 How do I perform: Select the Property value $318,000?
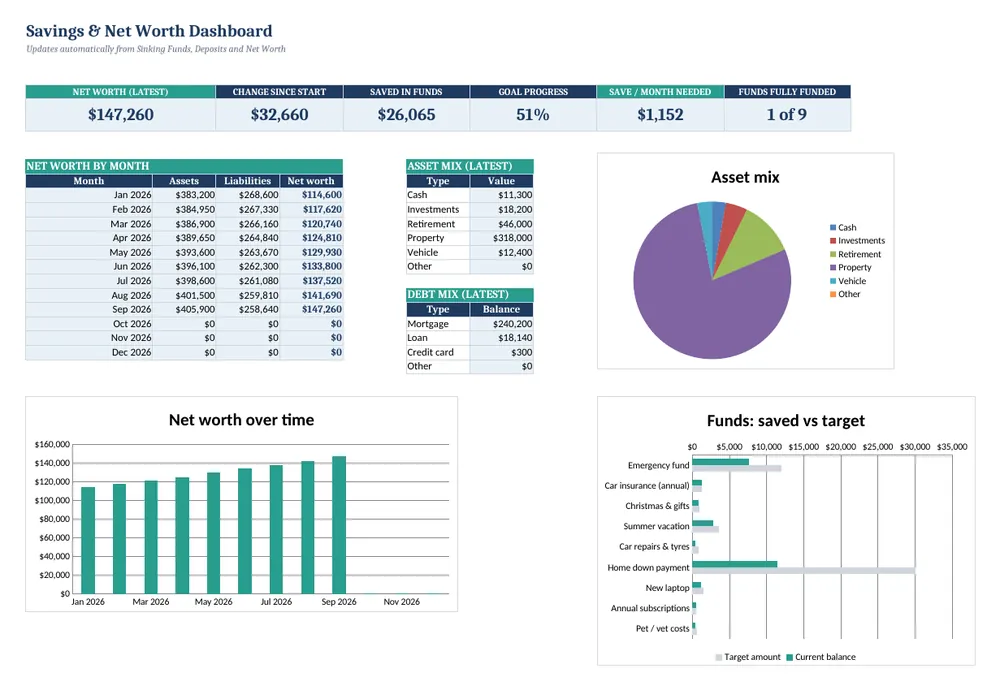coord(501,238)
